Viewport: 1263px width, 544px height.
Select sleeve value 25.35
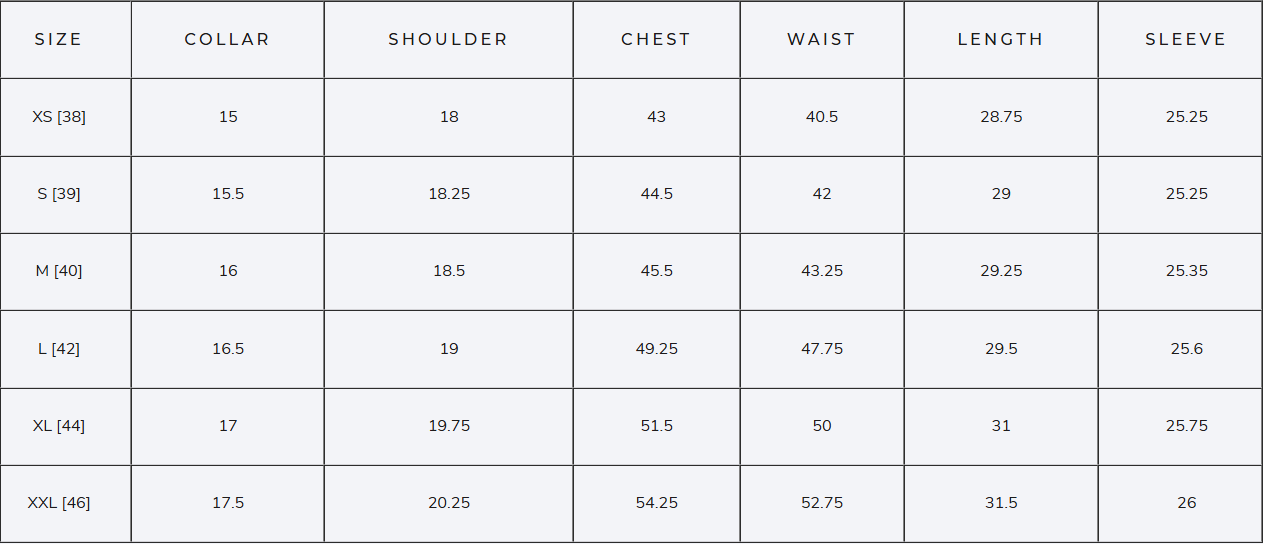[1187, 271]
